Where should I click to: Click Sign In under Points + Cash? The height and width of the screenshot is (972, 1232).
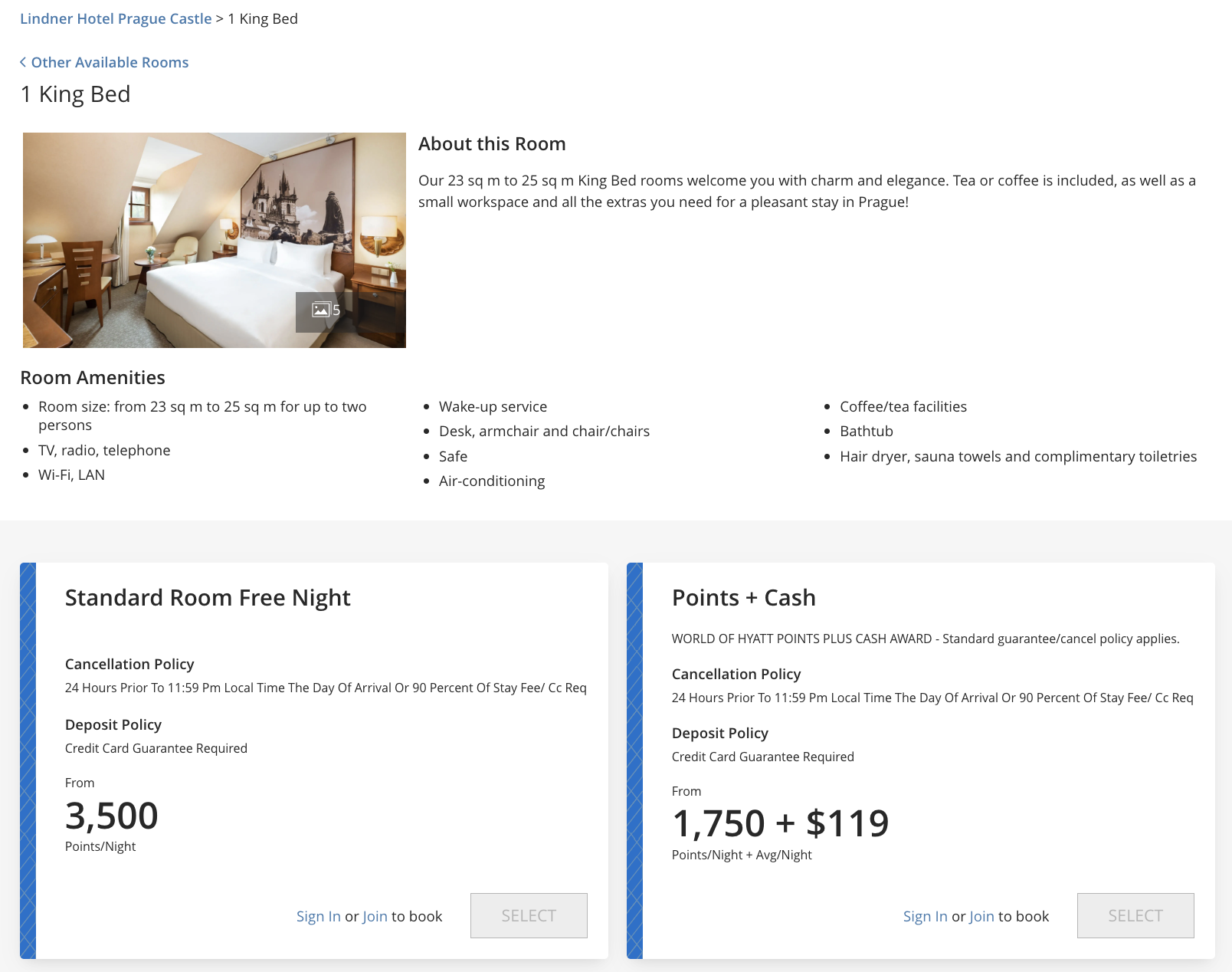point(925,916)
